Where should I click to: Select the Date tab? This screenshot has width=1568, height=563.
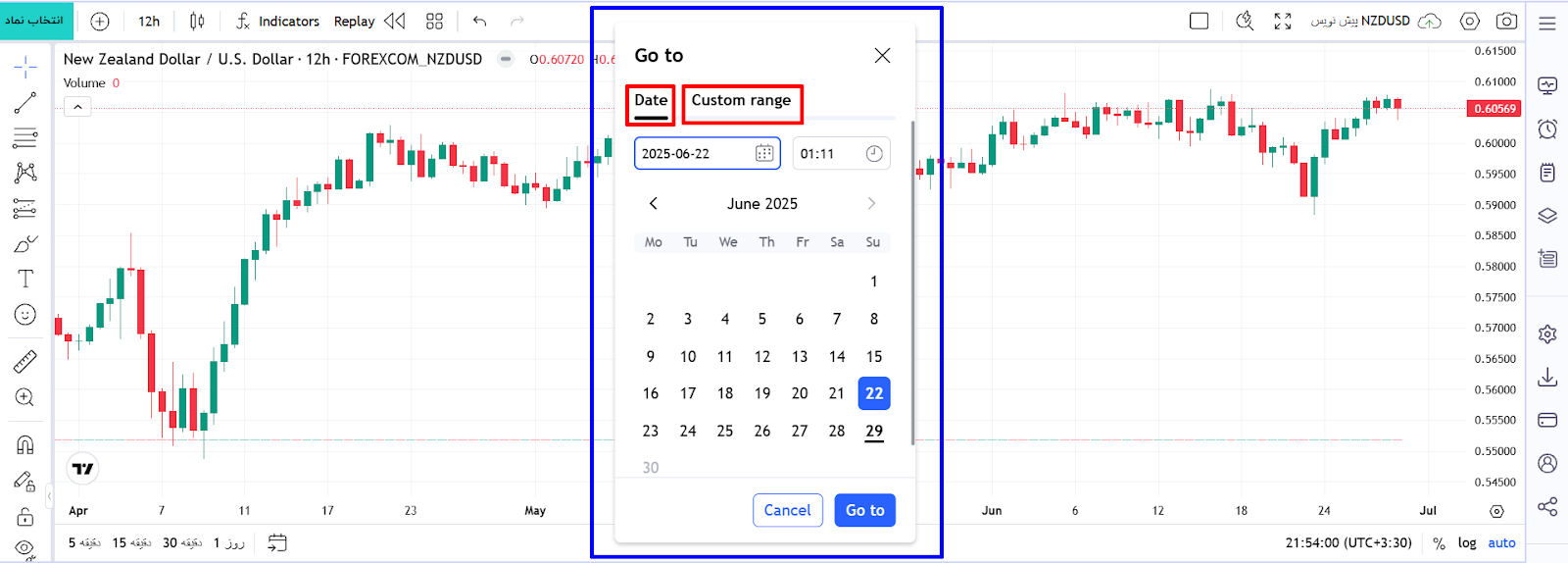(x=651, y=100)
